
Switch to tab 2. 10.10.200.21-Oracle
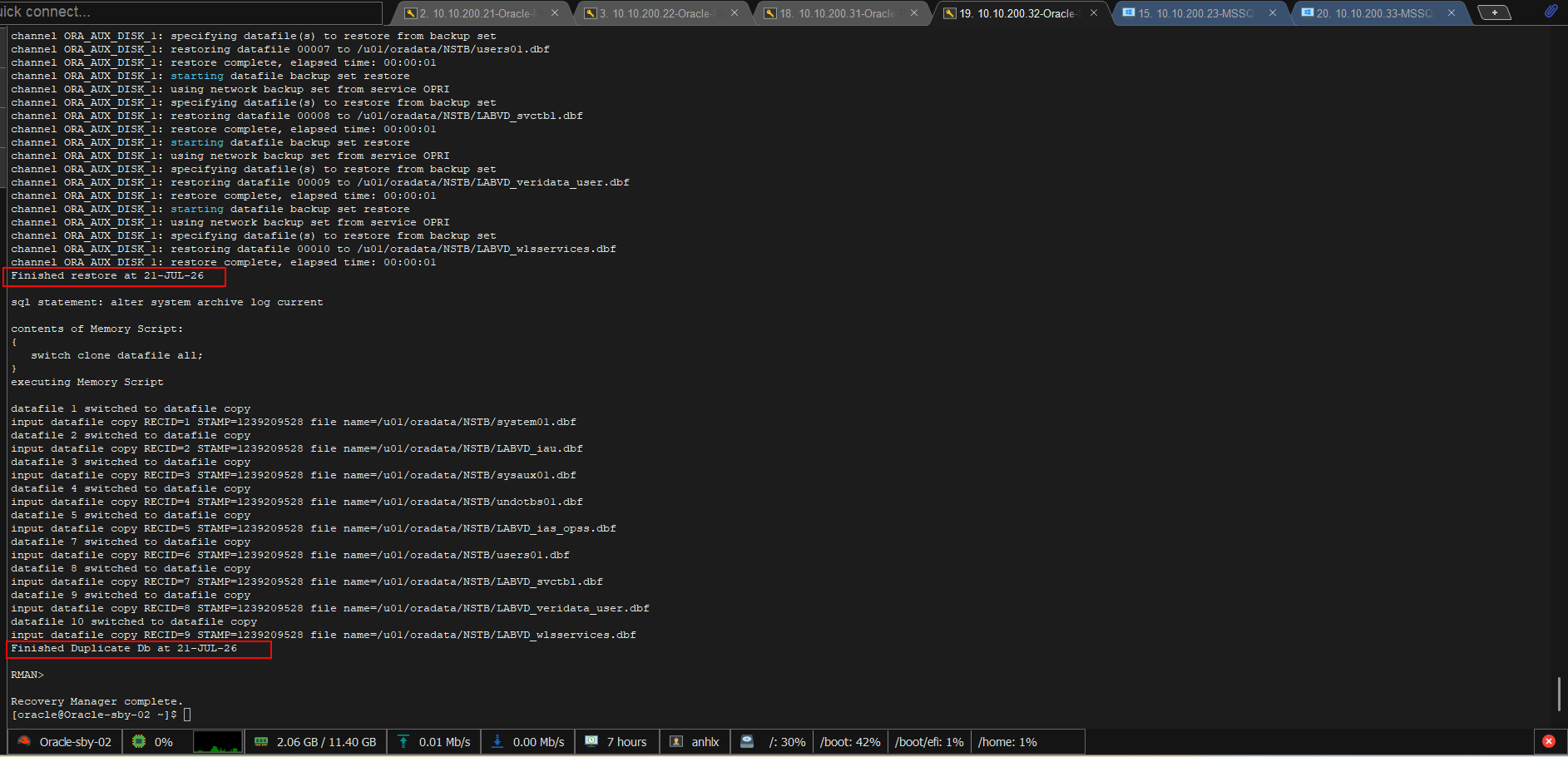coord(481,13)
